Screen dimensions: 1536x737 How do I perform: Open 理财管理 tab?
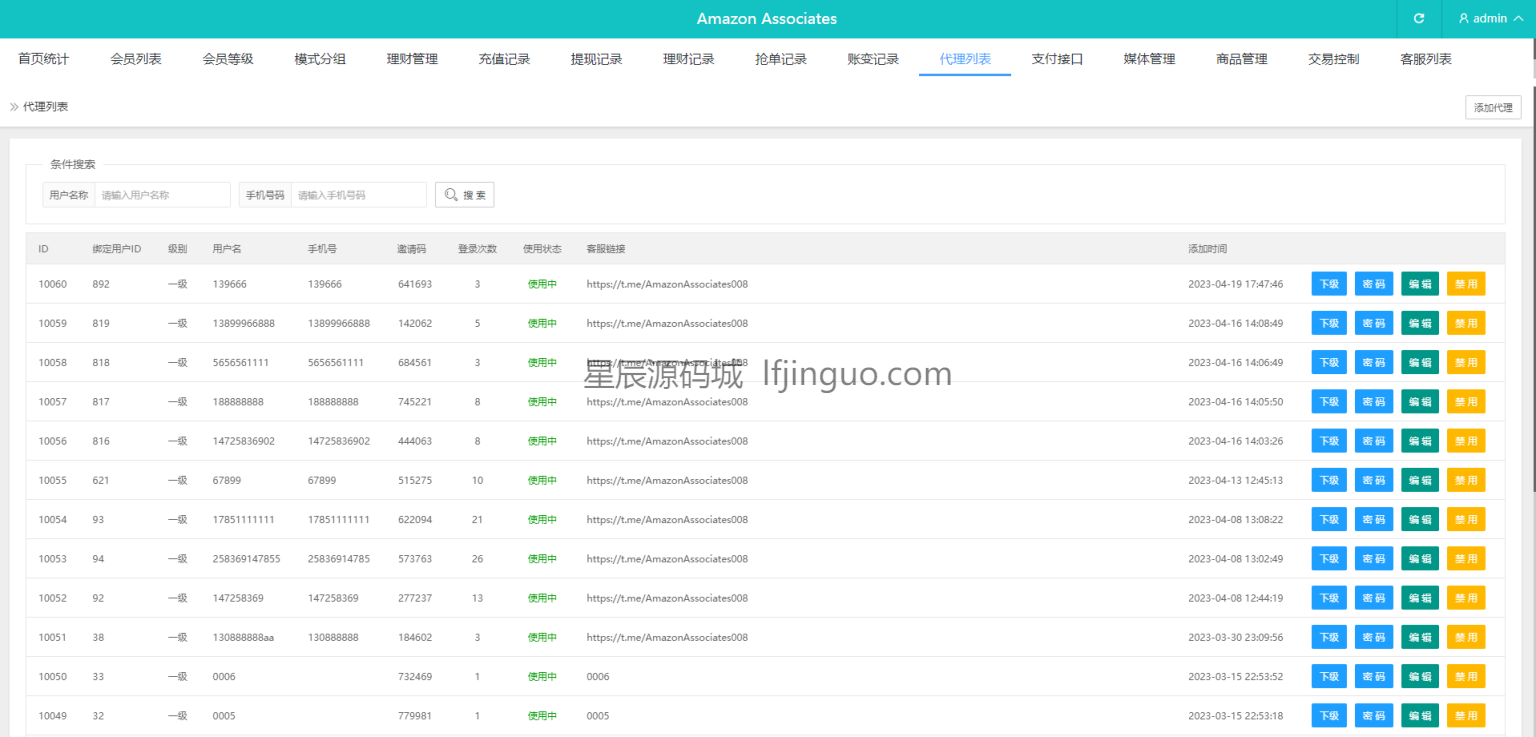[x=412, y=59]
